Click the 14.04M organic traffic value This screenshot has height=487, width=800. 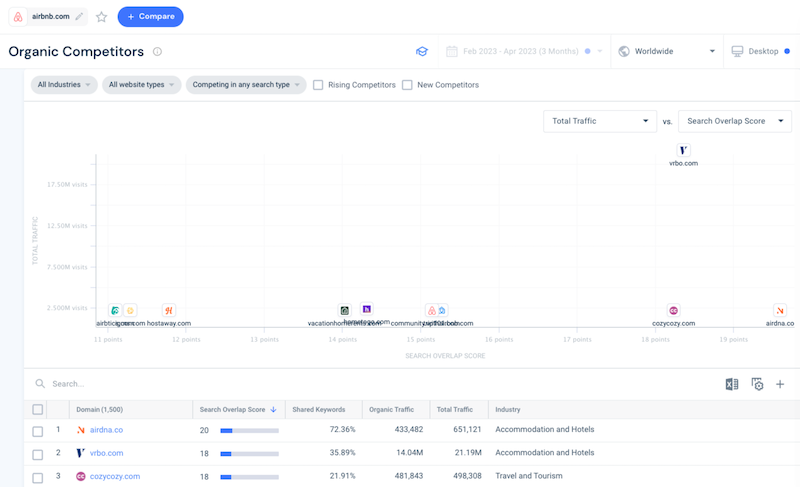pyautogui.click(x=410, y=452)
